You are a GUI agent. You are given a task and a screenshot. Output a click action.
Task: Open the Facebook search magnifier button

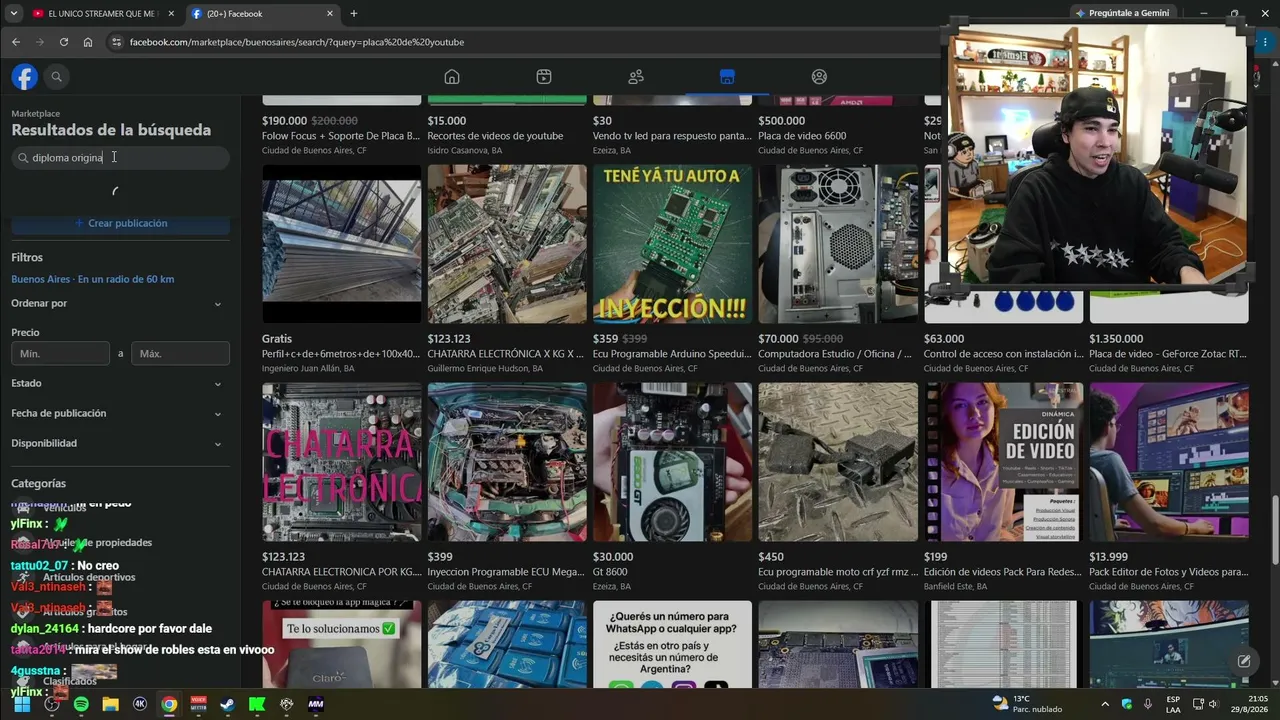coord(57,77)
